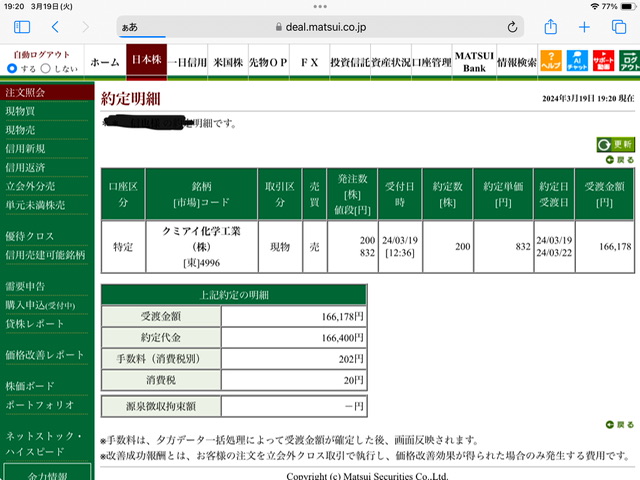Open the 口座管理 tab
This screenshot has width=640, height=480.
(432, 62)
